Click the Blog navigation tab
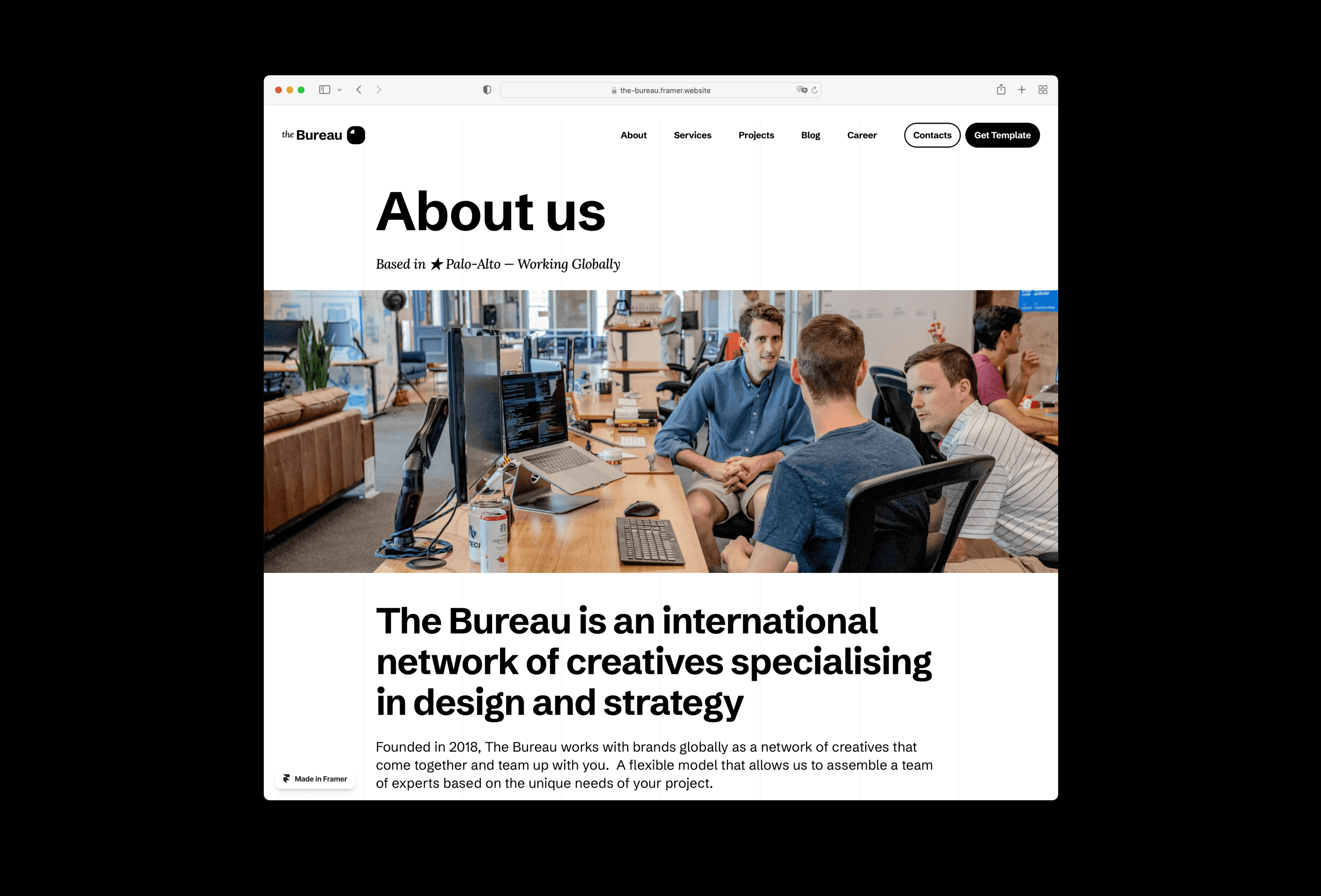 [x=810, y=134]
